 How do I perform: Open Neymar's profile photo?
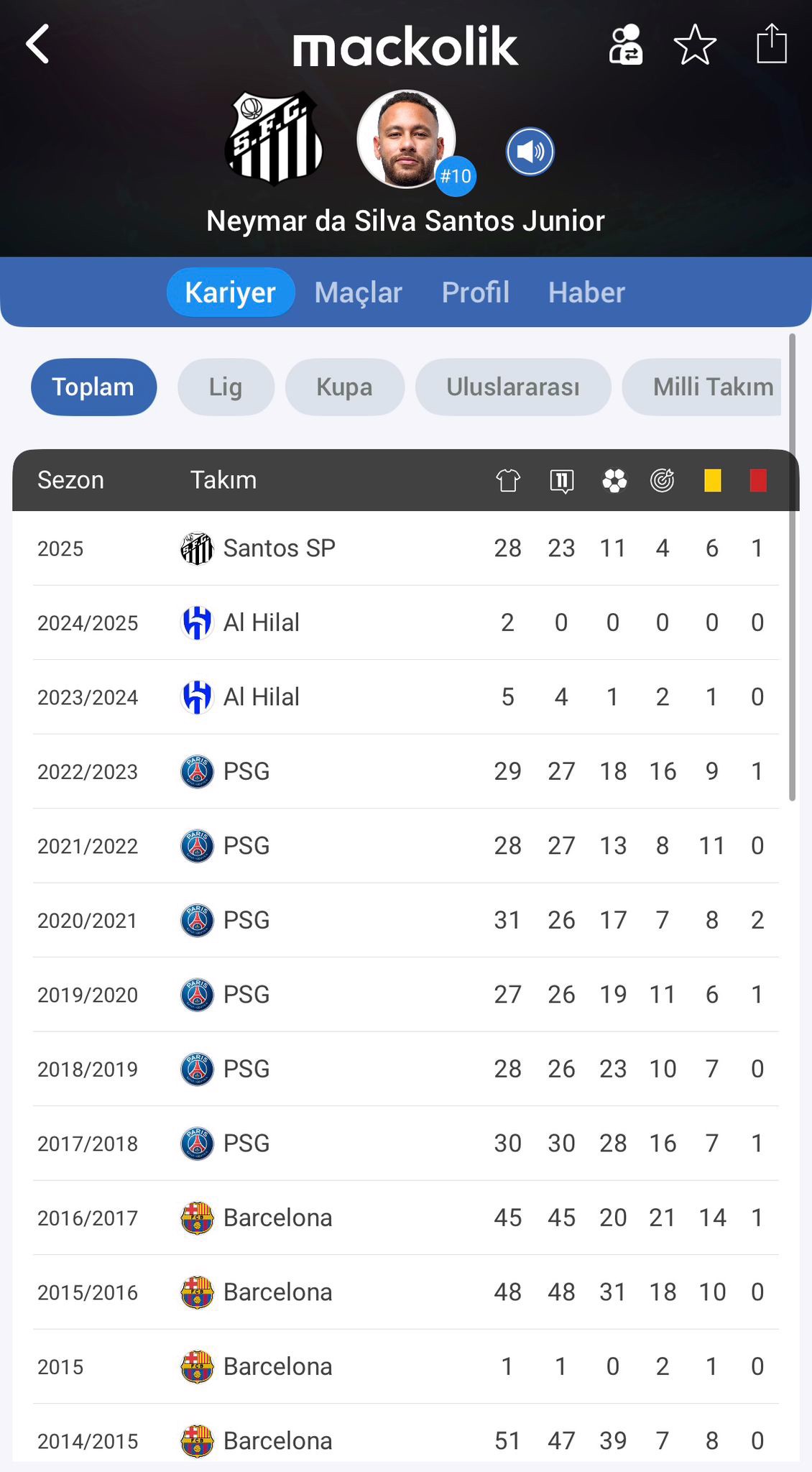point(406,138)
